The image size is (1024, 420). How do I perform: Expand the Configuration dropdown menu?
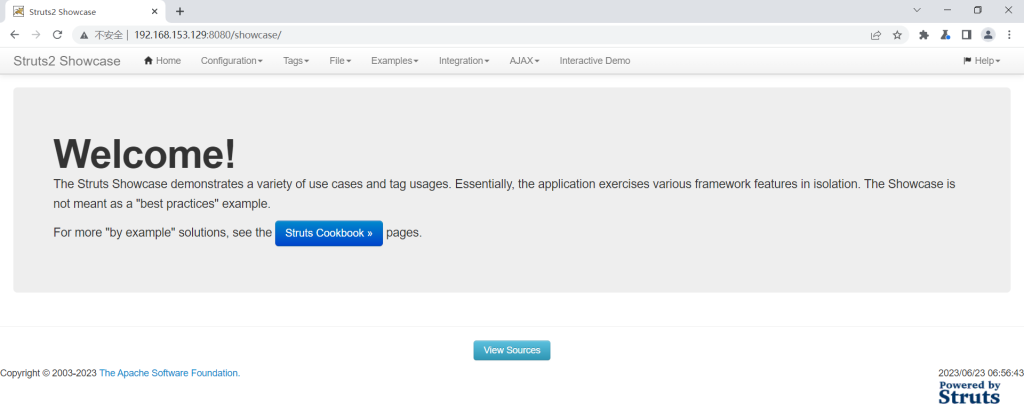coord(232,61)
